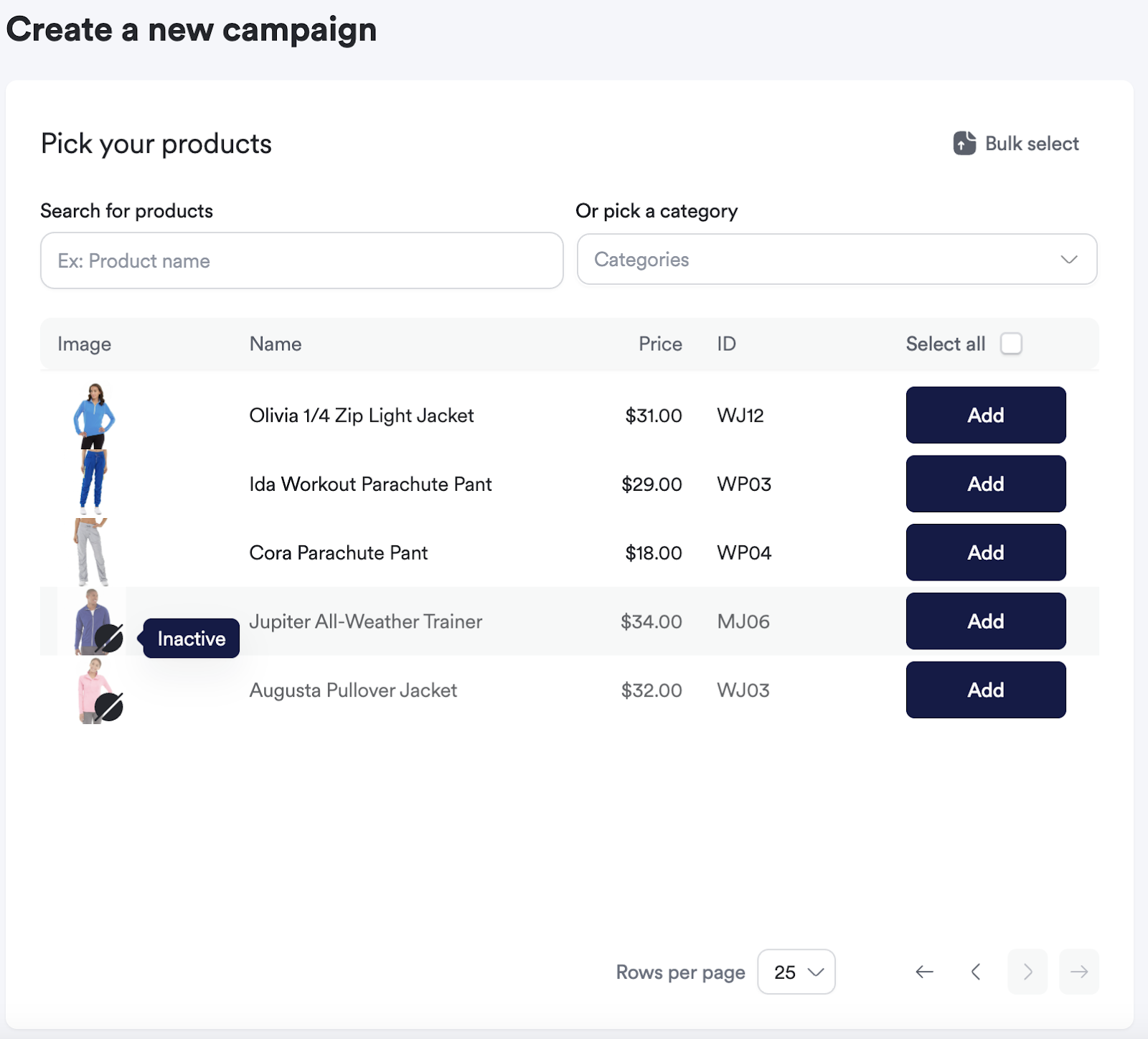Screen dimensions: 1148x1039
Task: Expand the rows-per-page selector showing 25
Action: point(796,972)
